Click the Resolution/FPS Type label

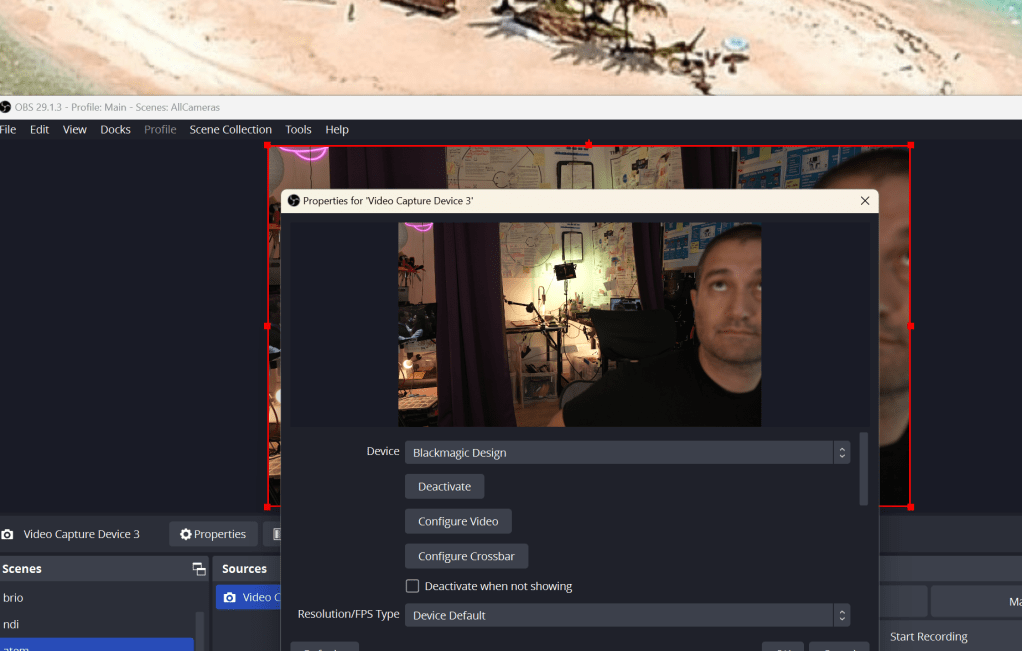[349, 614]
